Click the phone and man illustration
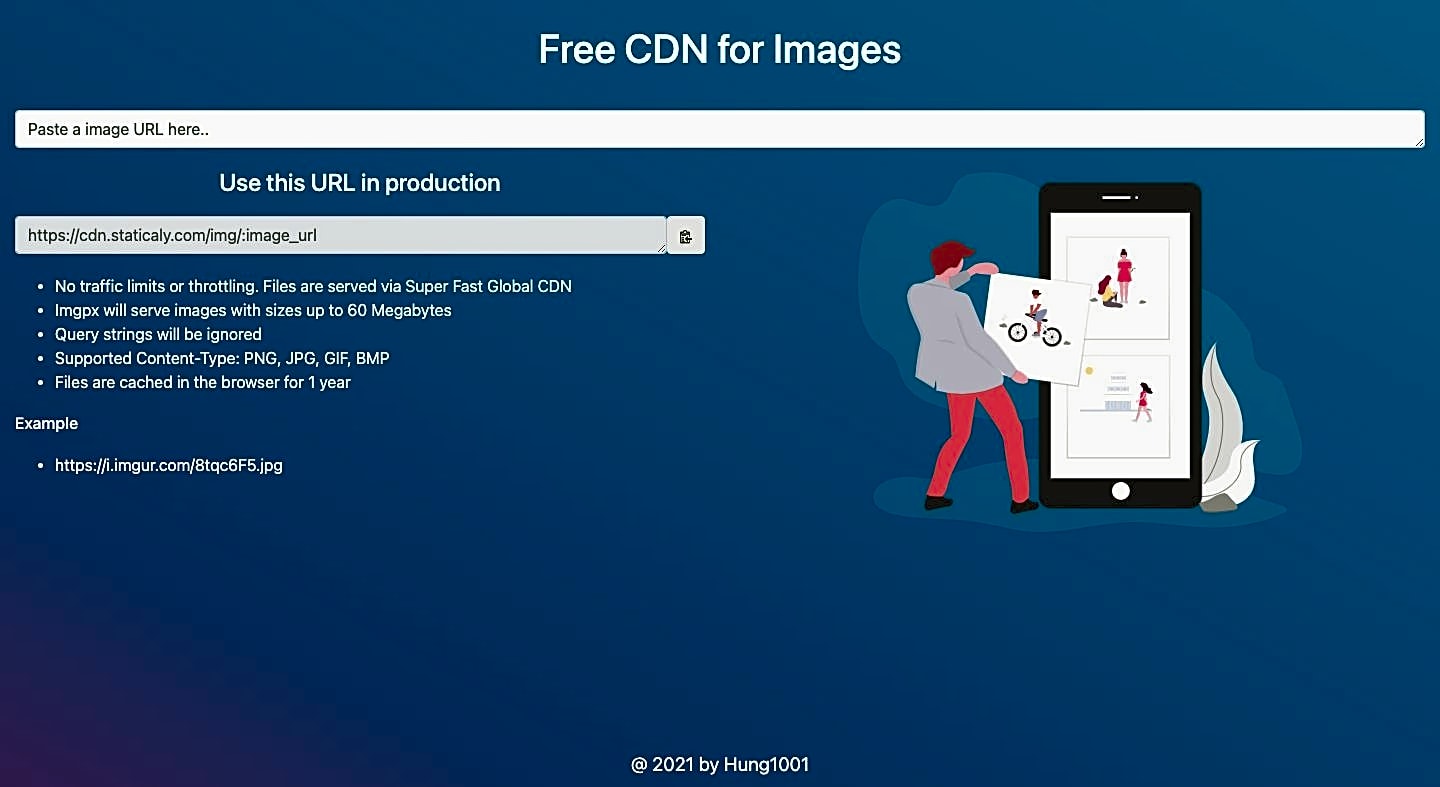 point(1080,350)
